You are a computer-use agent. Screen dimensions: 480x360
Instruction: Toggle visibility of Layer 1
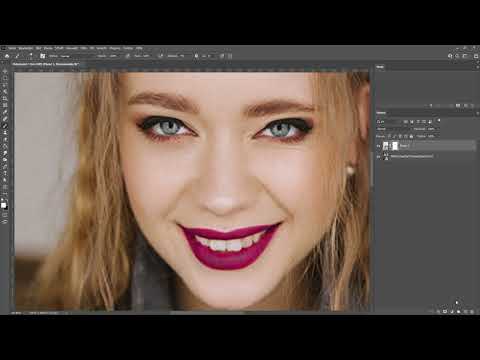[379, 146]
